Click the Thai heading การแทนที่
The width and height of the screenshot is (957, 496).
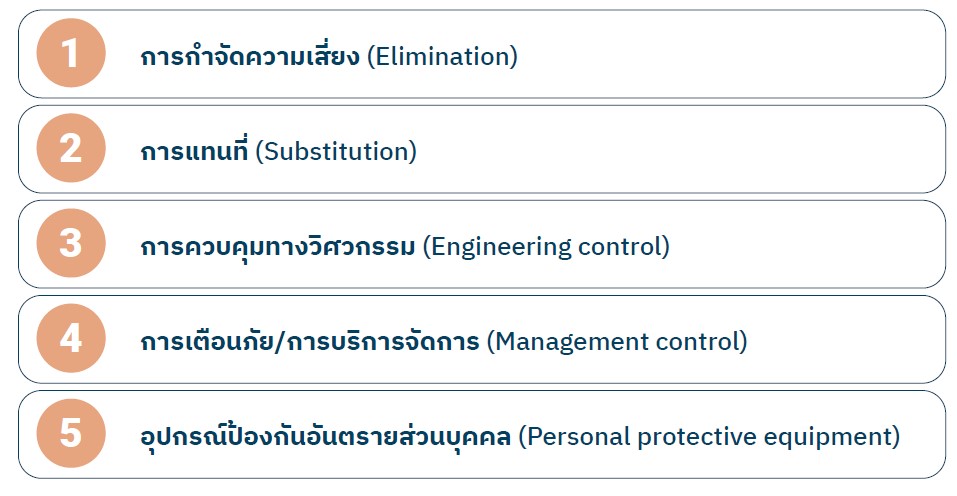(x=194, y=151)
